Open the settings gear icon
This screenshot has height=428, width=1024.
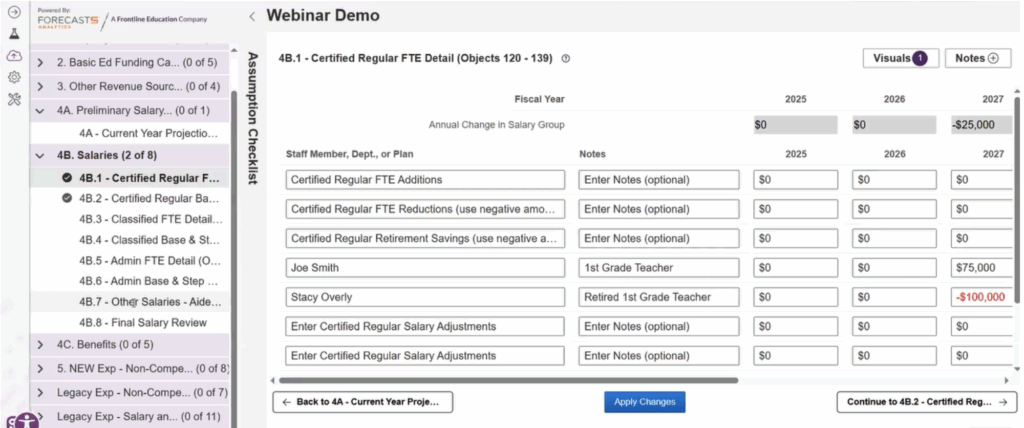14,77
